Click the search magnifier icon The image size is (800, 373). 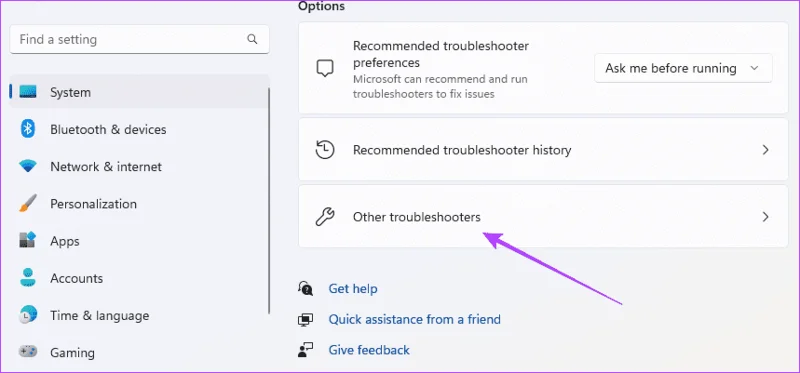[x=252, y=39]
